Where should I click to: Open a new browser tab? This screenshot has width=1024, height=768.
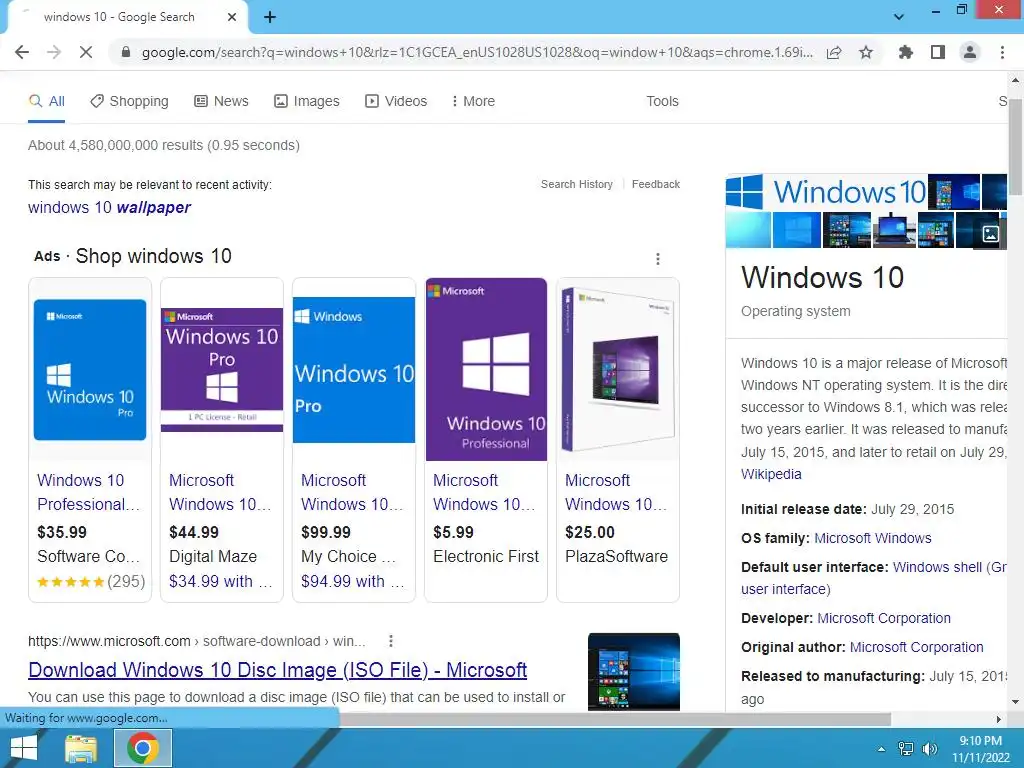[x=270, y=17]
